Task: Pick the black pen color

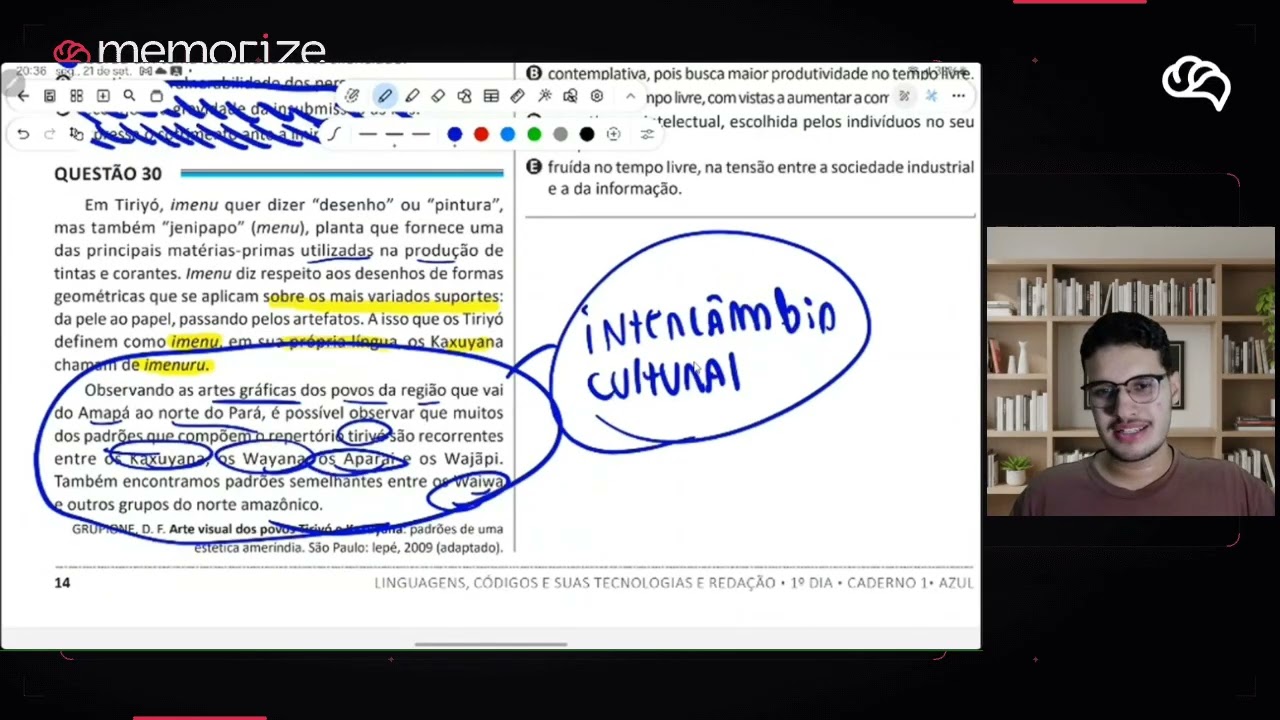Action: coord(587,134)
